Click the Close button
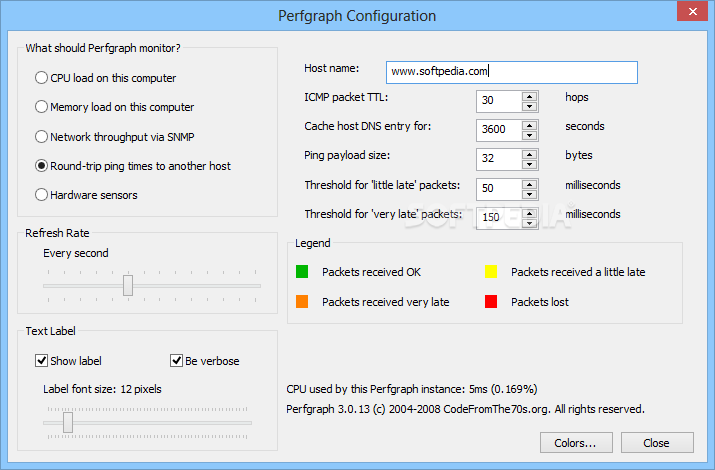 pyautogui.click(x=657, y=443)
